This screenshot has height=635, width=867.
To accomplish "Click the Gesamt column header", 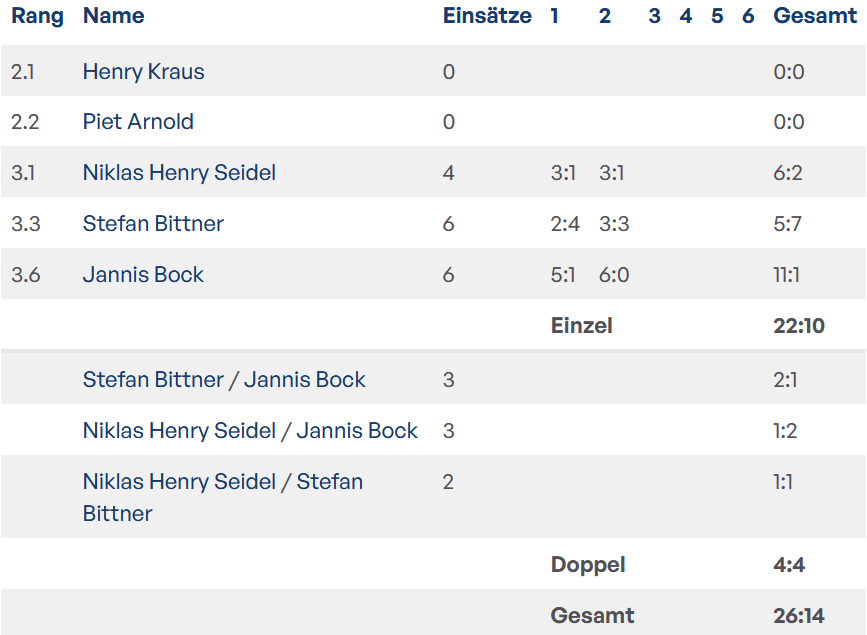I will click(x=815, y=16).
